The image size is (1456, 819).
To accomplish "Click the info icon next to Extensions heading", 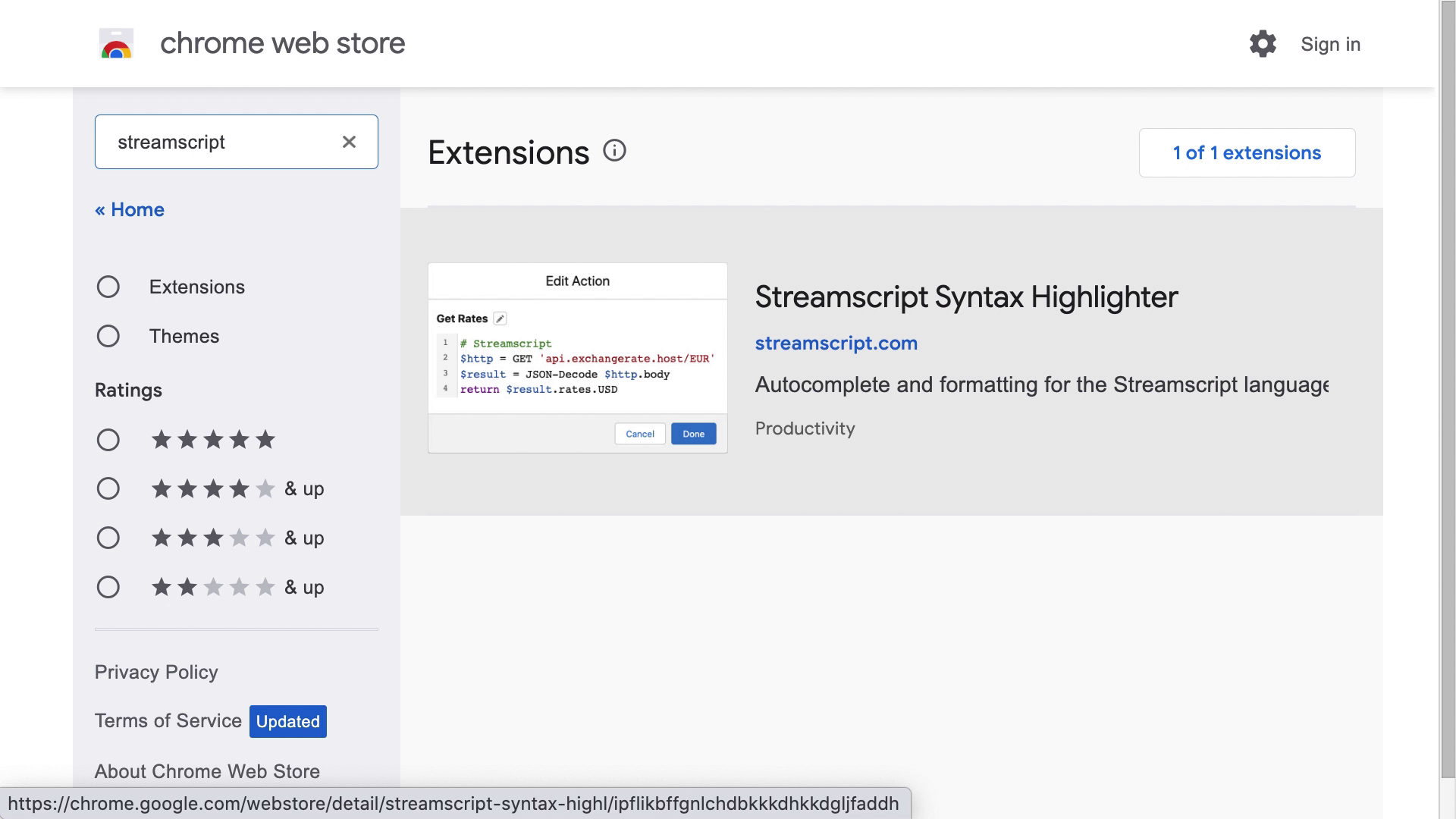I will click(x=614, y=151).
